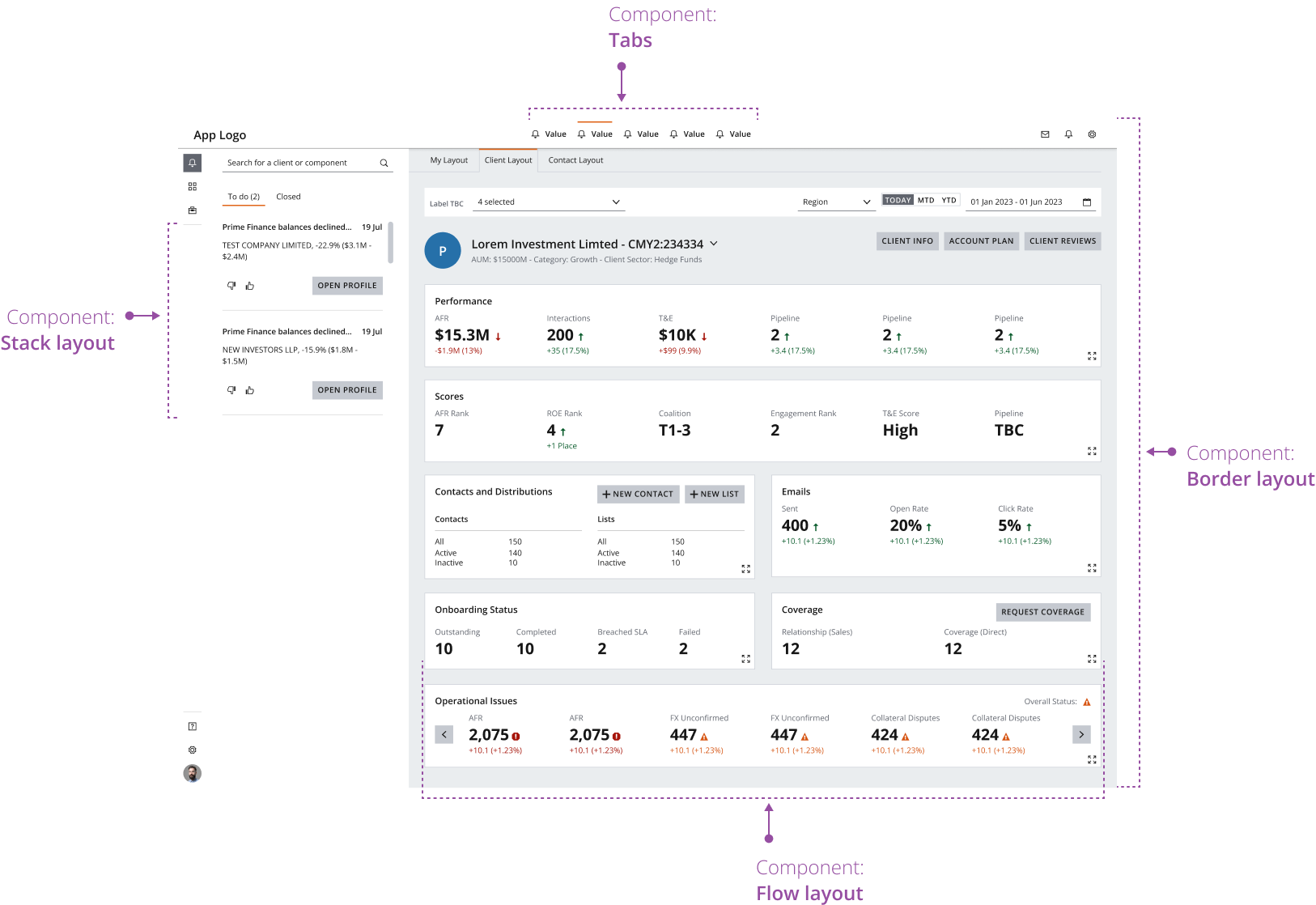
Task: Click the next arrow on Operational Issues carousel
Action: click(1081, 734)
